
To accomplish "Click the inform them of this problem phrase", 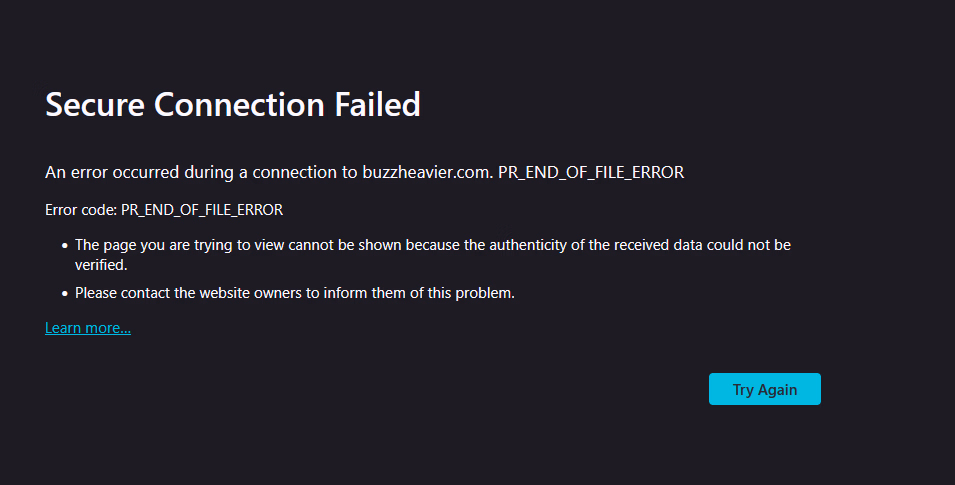I will pos(419,293).
